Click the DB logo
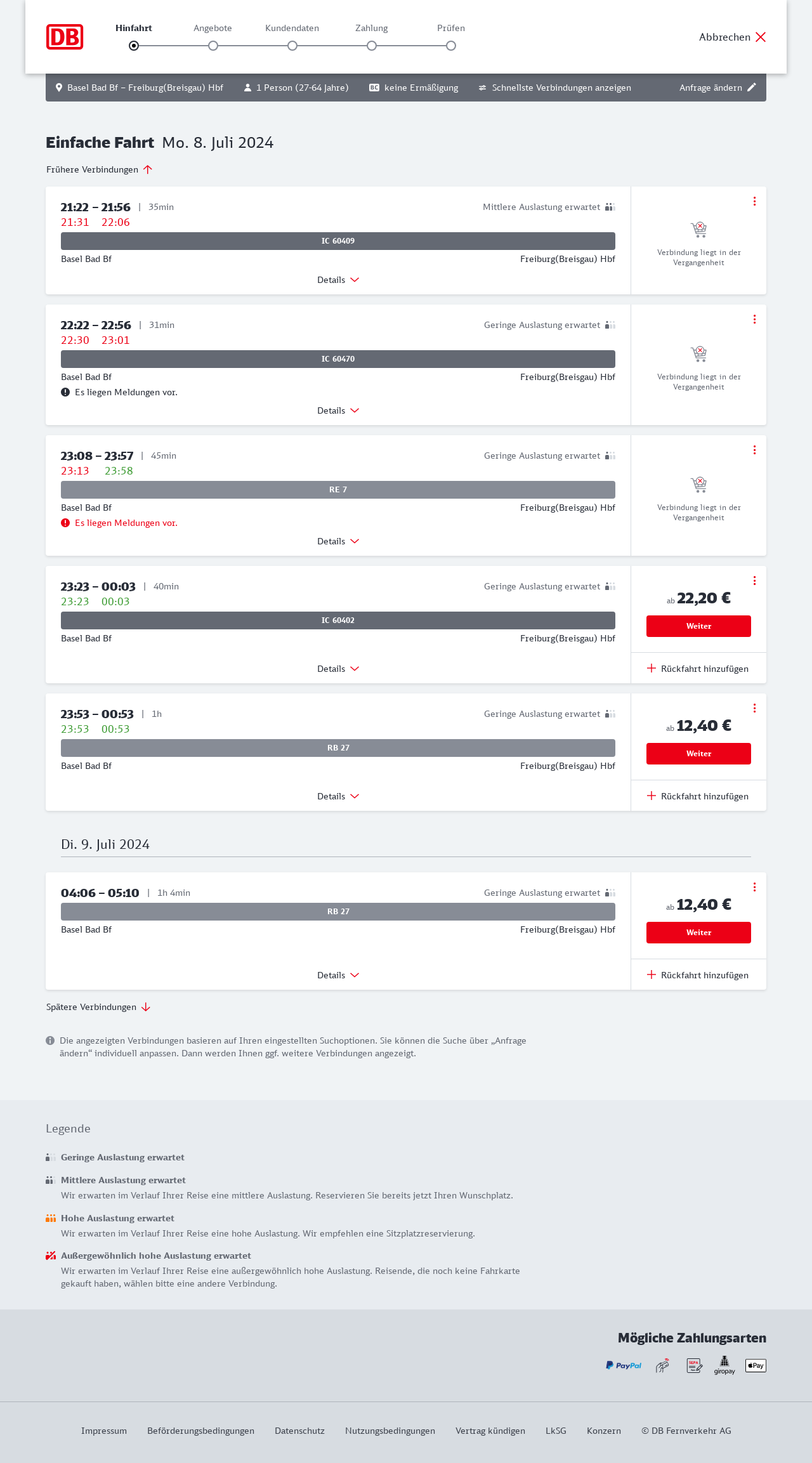 [65, 37]
